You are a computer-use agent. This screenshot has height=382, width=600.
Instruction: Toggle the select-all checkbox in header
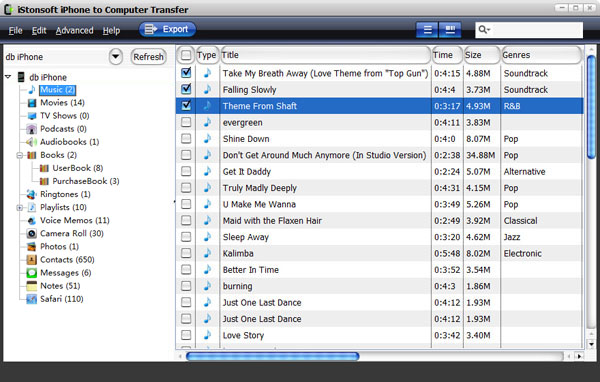(186, 55)
